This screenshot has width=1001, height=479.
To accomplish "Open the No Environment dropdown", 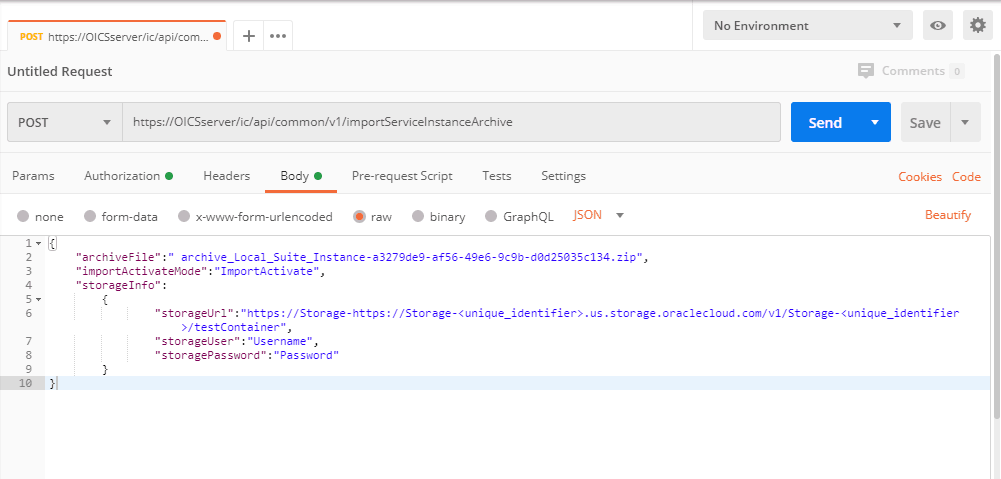I will coord(808,26).
